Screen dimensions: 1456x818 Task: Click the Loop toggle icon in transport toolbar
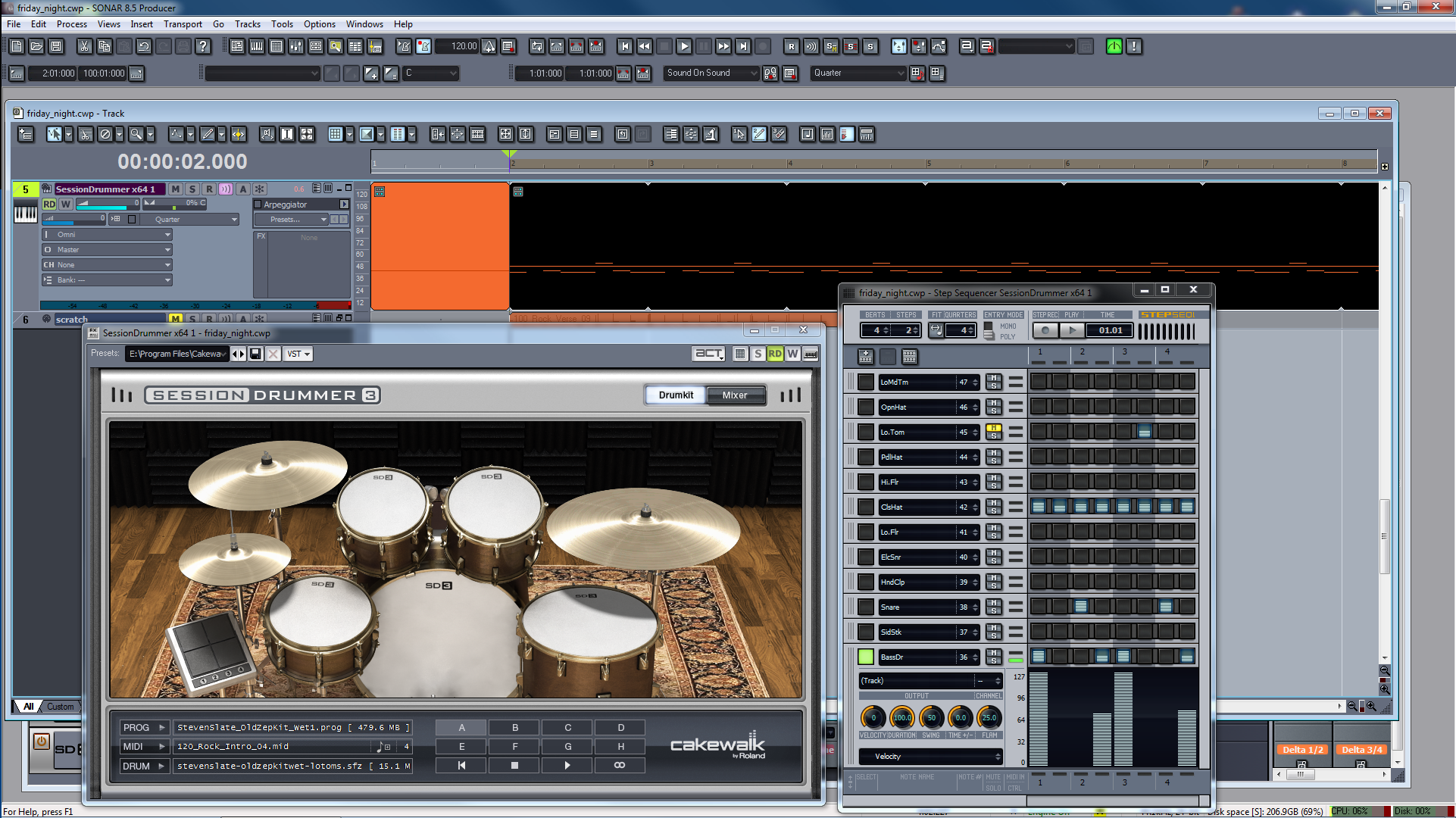(537, 46)
